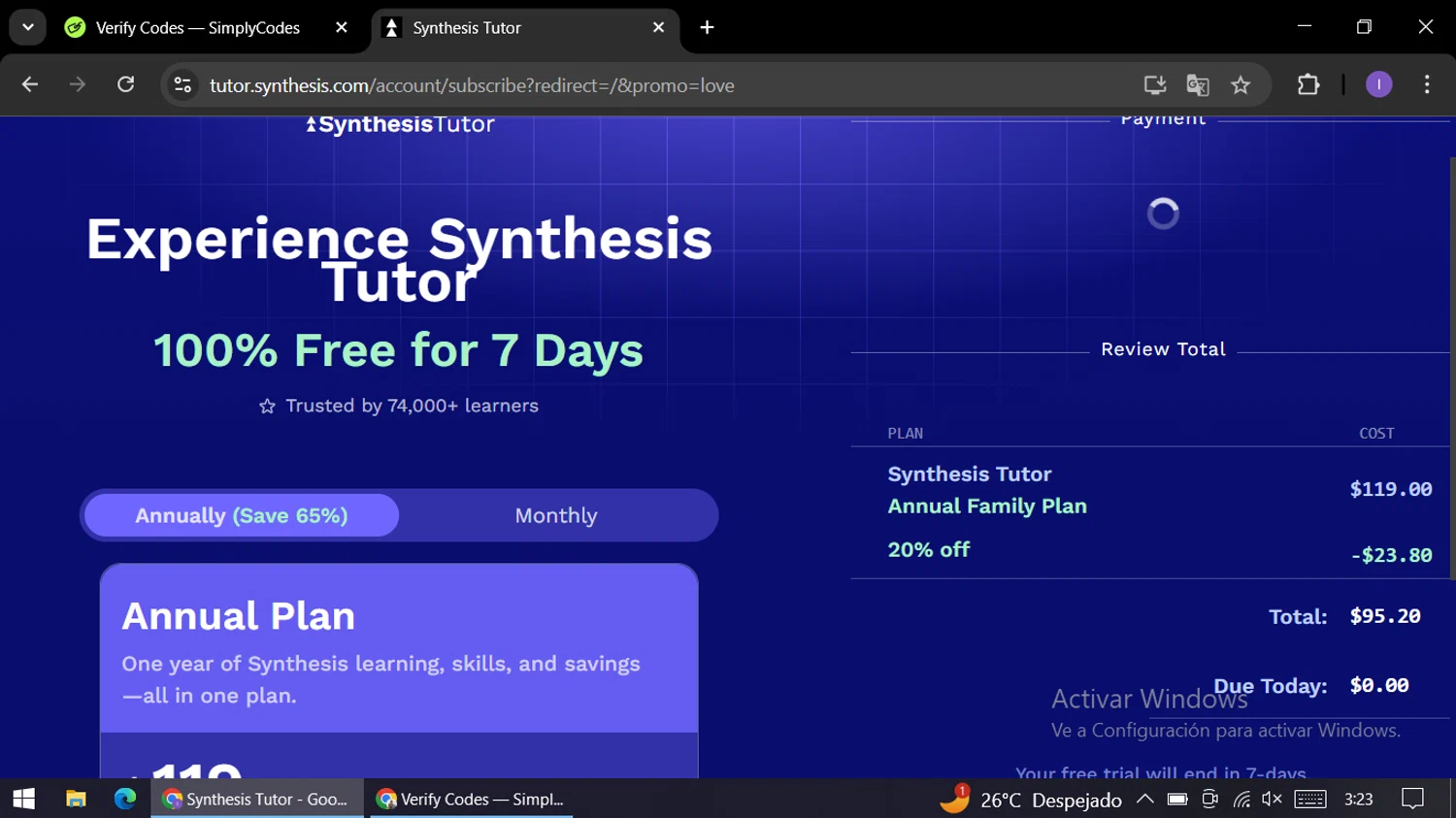Close the Verify Codes — SimplyCodes tab
Screen dimensions: 1456x818
tap(341, 28)
